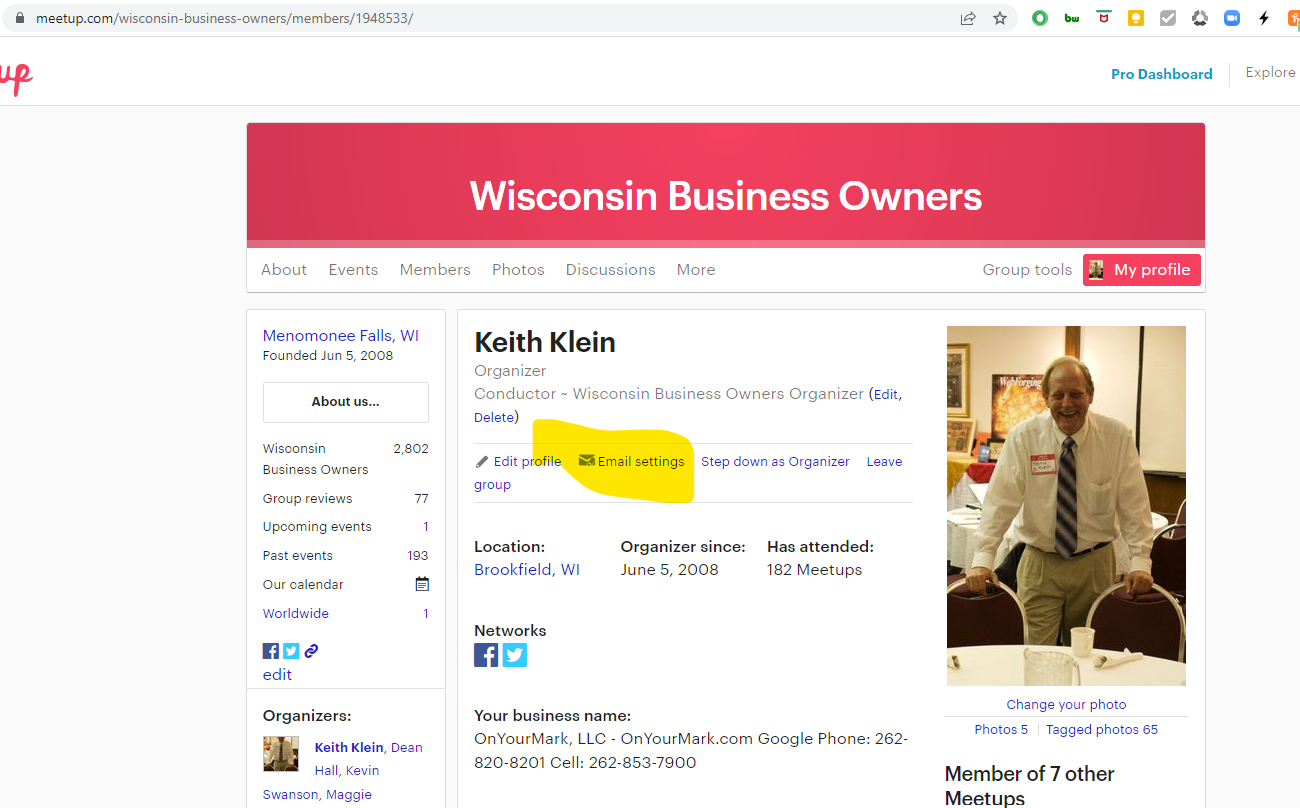Image resolution: width=1300 pixels, height=808 pixels.
Task: Open the Worldwide link
Action: pyautogui.click(x=296, y=614)
